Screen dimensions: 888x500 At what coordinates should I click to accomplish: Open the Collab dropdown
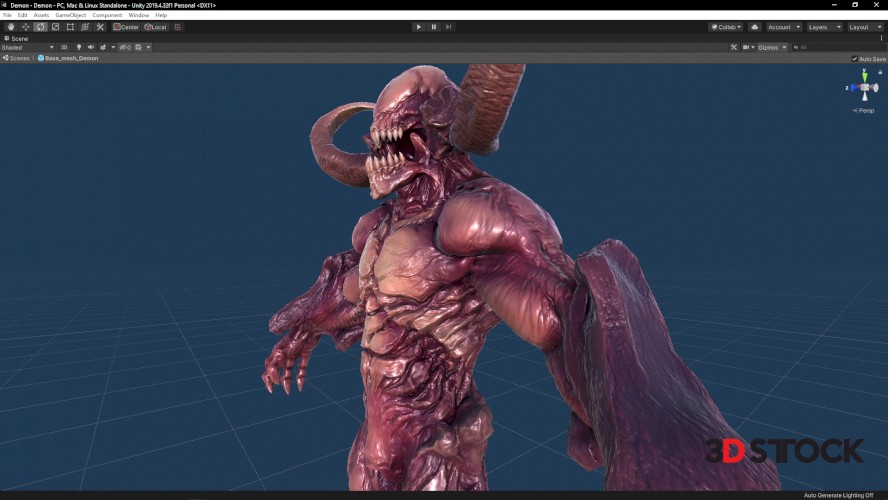click(726, 27)
